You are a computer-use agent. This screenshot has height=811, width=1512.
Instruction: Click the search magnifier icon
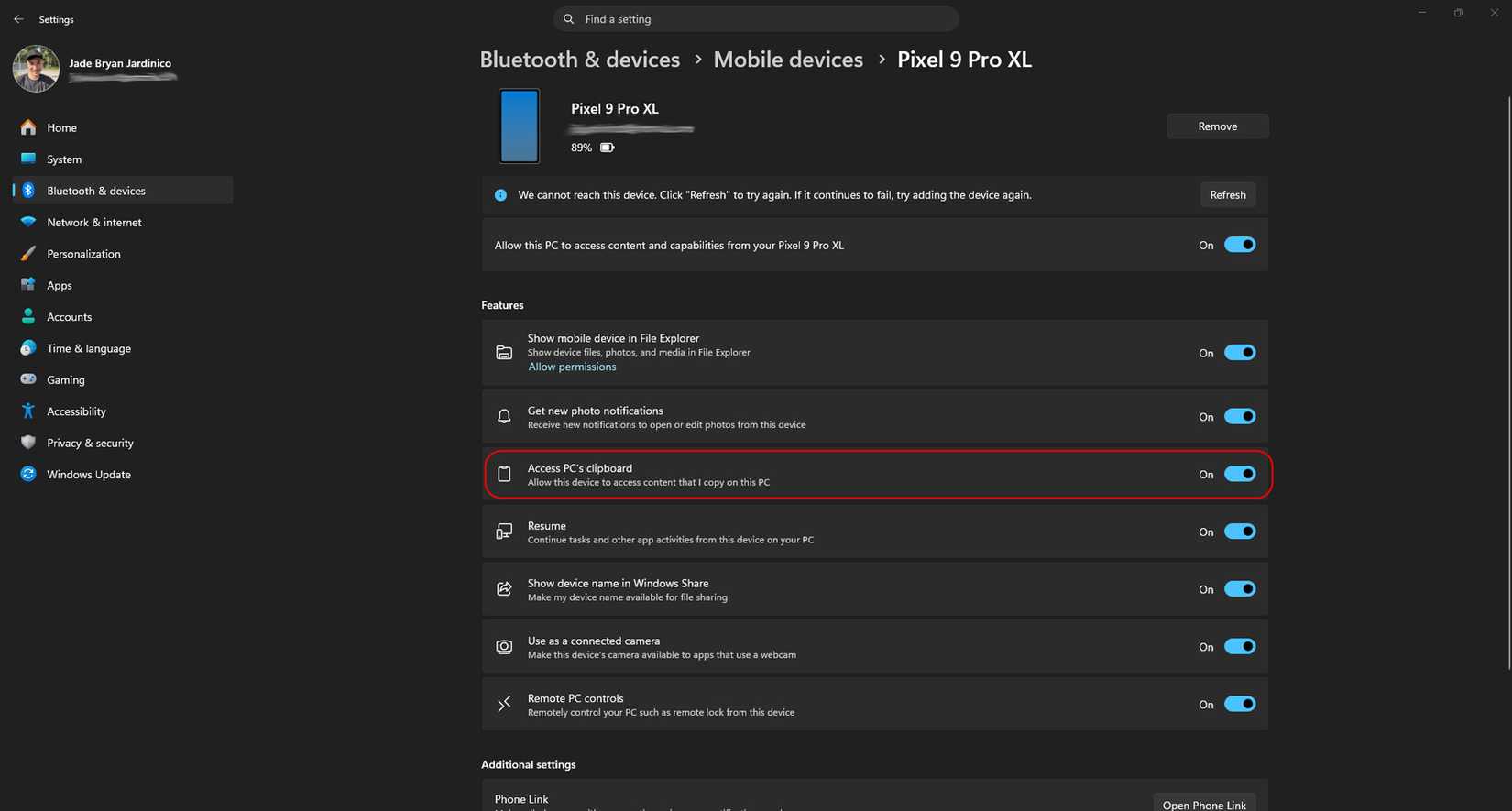[x=569, y=19]
